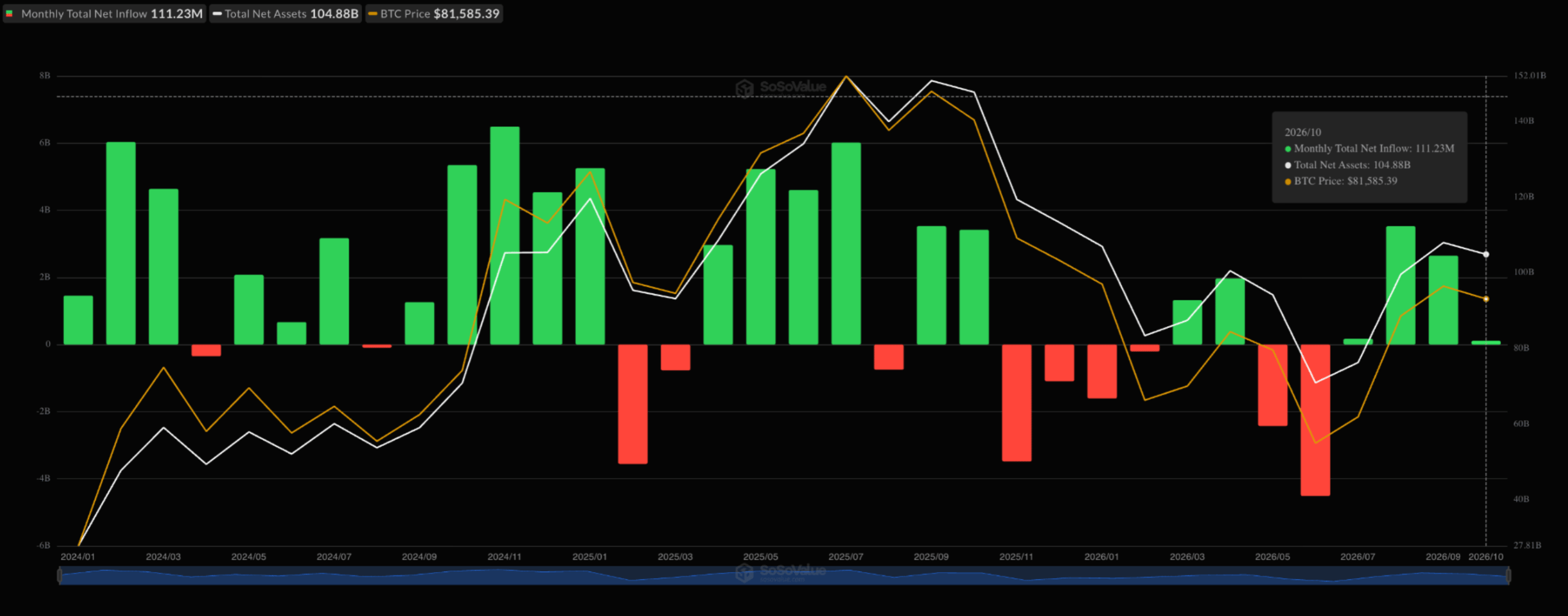The width and height of the screenshot is (1568, 616).
Task: Toggle the BTC Price legend series
Action: (x=434, y=14)
